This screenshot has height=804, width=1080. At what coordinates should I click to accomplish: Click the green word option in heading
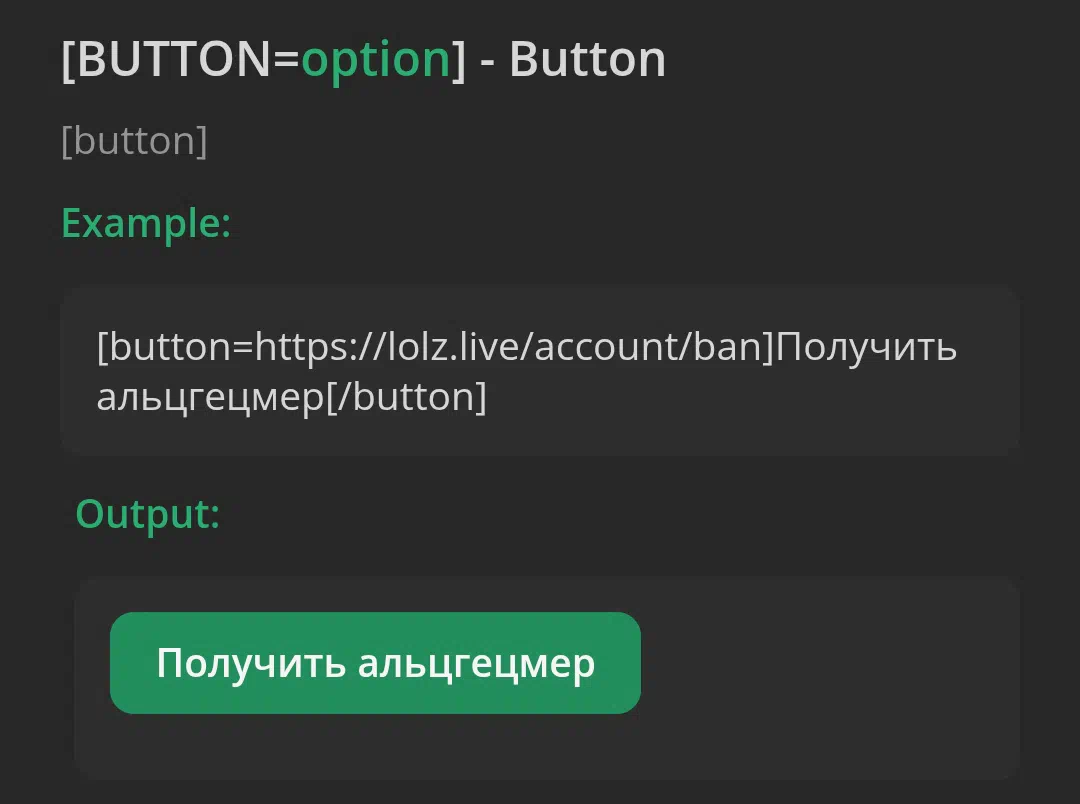click(376, 60)
